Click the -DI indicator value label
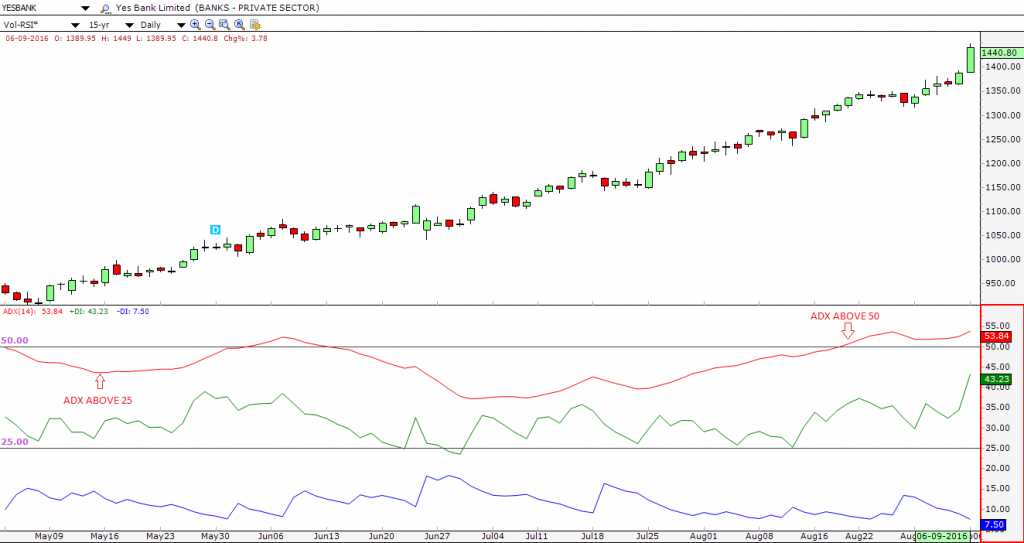This screenshot has width=1024, height=543. [134, 312]
